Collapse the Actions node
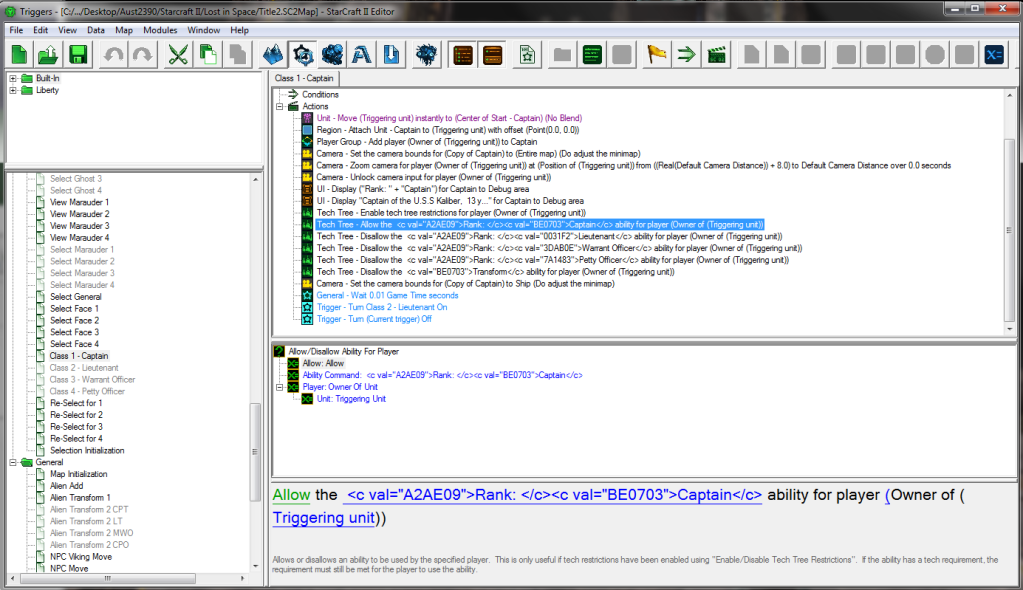The height and width of the screenshot is (590, 1023). pos(279,106)
